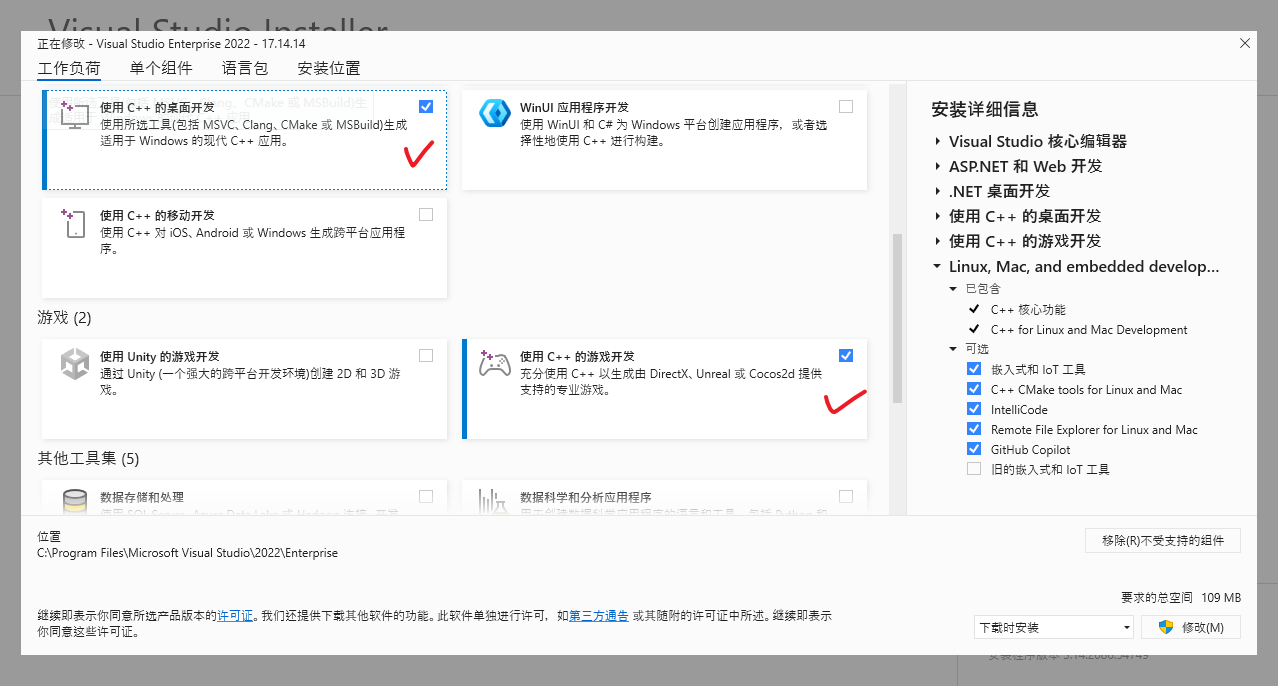Select the 使用 C++ 的游戏开发 workload card title
1278x686 pixels.
click(x=578, y=356)
